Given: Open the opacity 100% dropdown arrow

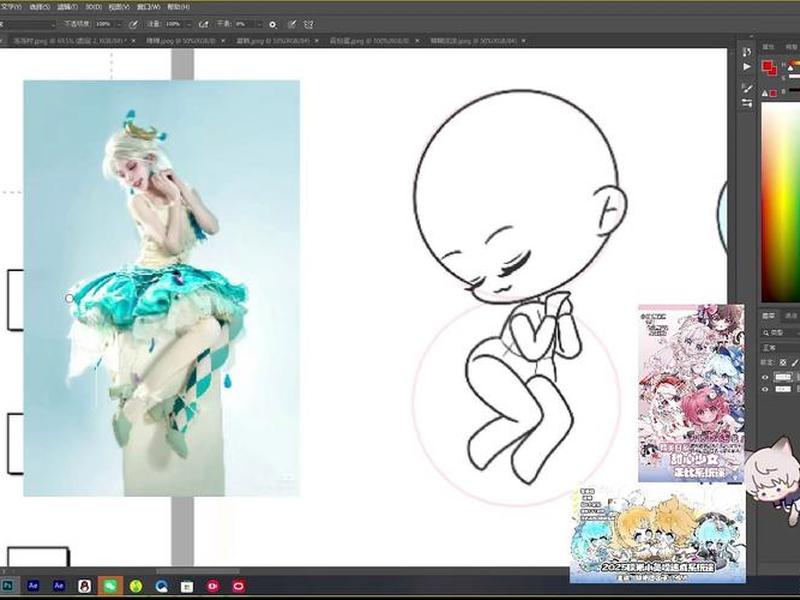Looking at the screenshot, I should pos(119,24).
